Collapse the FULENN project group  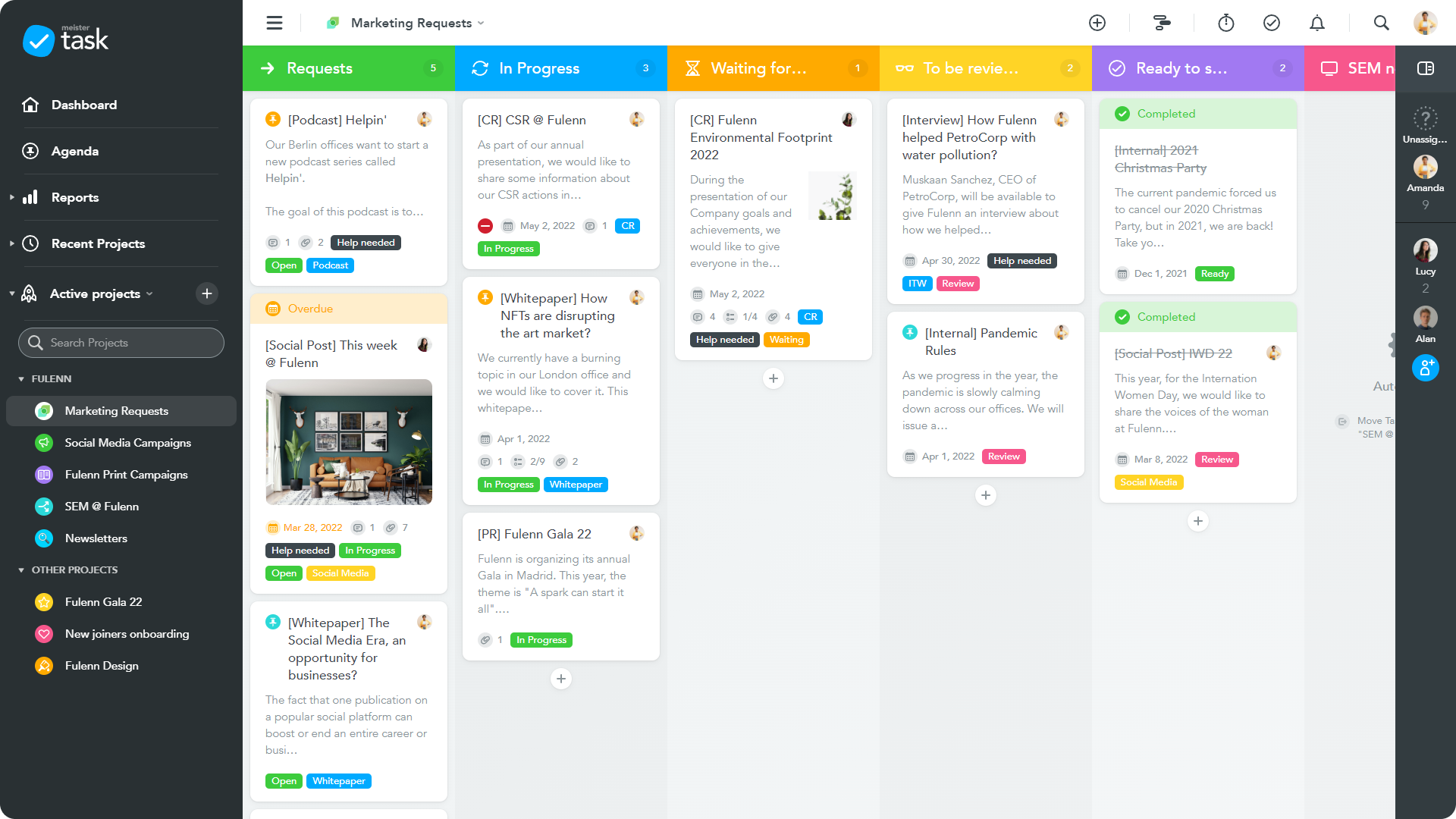(x=22, y=378)
